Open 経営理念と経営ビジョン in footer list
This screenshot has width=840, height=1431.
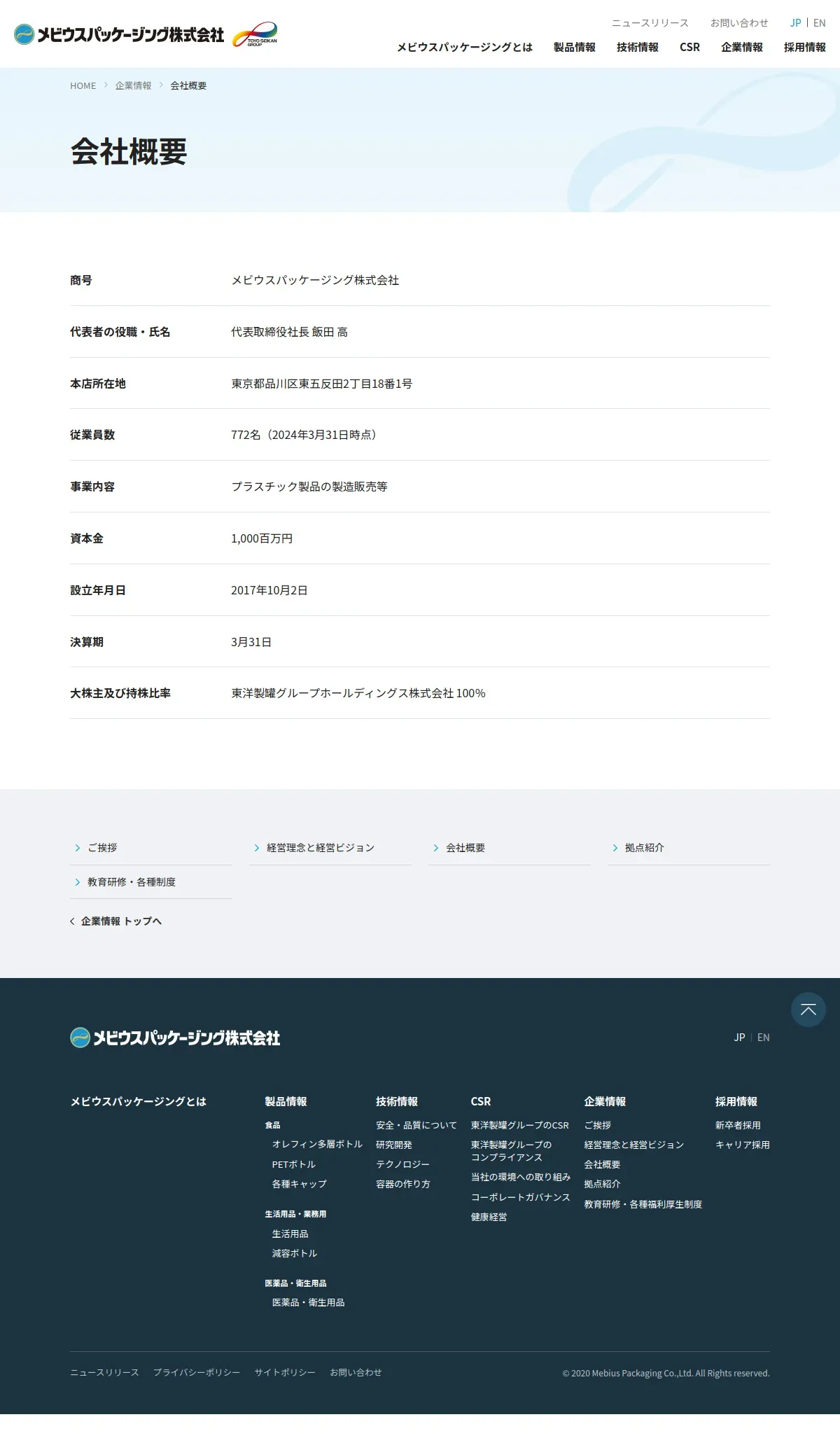point(634,1145)
